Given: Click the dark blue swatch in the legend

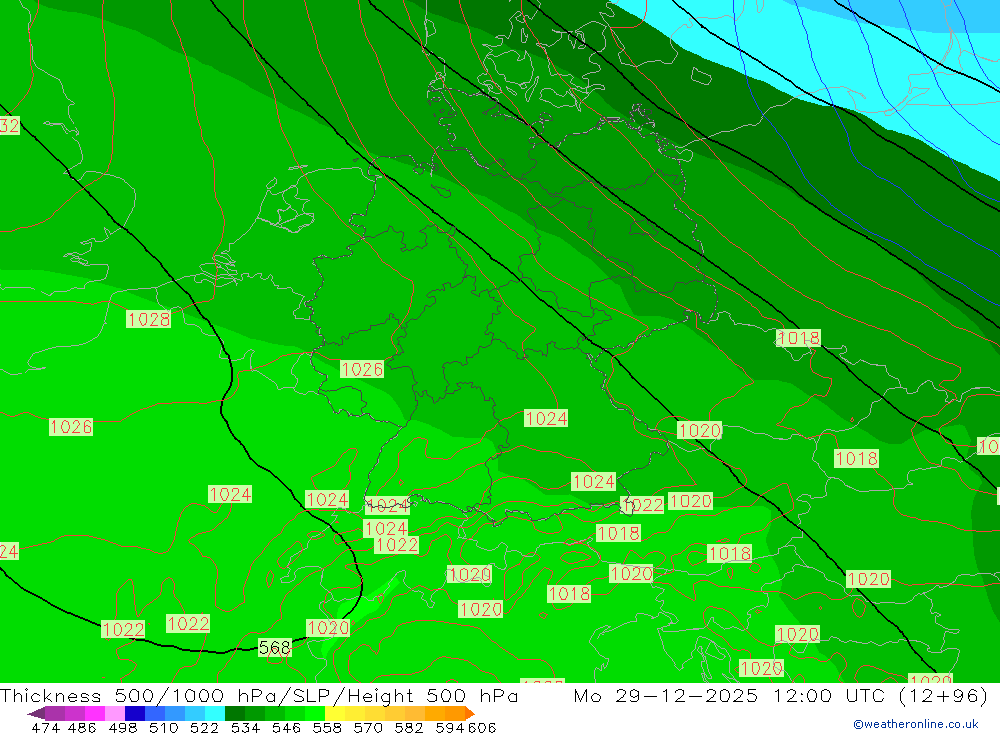Looking at the screenshot, I should click(x=135, y=713).
